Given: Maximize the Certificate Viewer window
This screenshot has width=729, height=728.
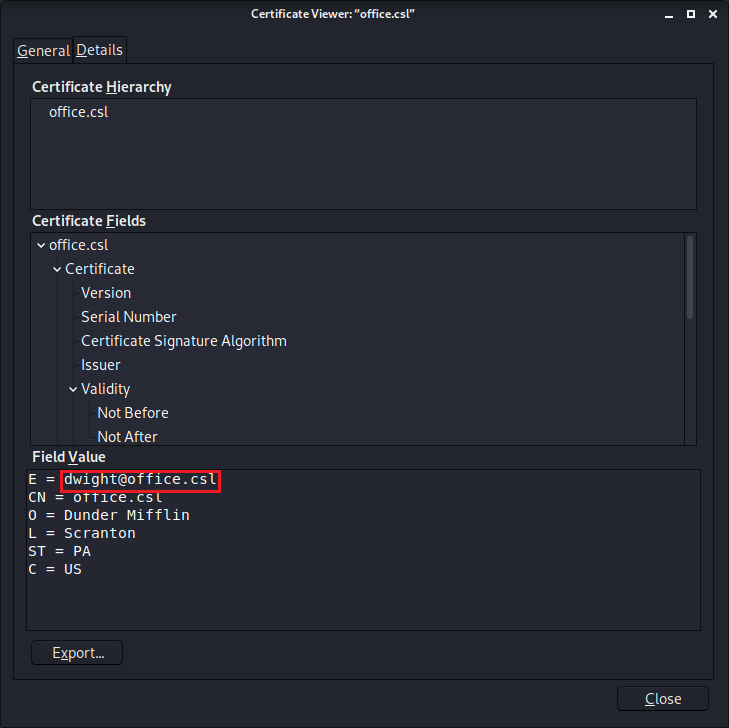Looking at the screenshot, I should (x=691, y=14).
